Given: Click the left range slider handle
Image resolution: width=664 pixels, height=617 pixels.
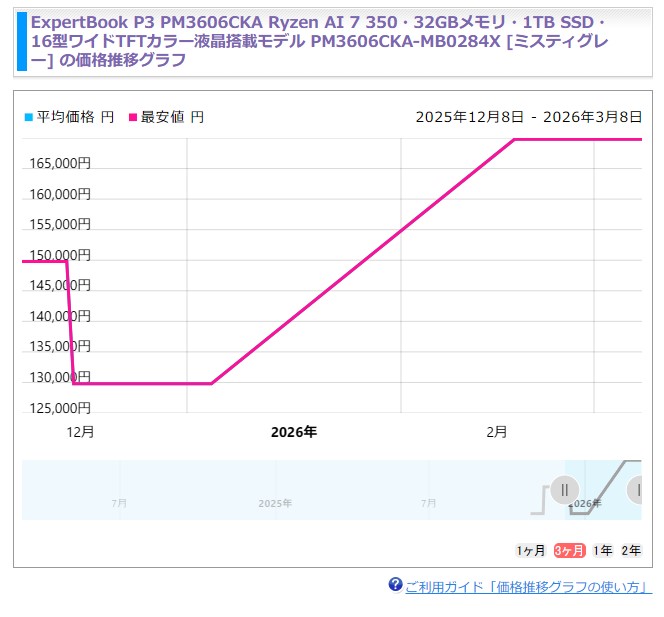Looking at the screenshot, I should click(564, 490).
